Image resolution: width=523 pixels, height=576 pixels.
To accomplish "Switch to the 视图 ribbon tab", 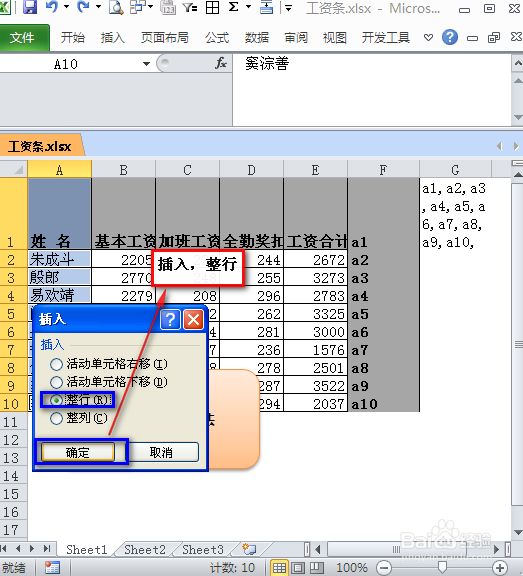I will click(335, 37).
